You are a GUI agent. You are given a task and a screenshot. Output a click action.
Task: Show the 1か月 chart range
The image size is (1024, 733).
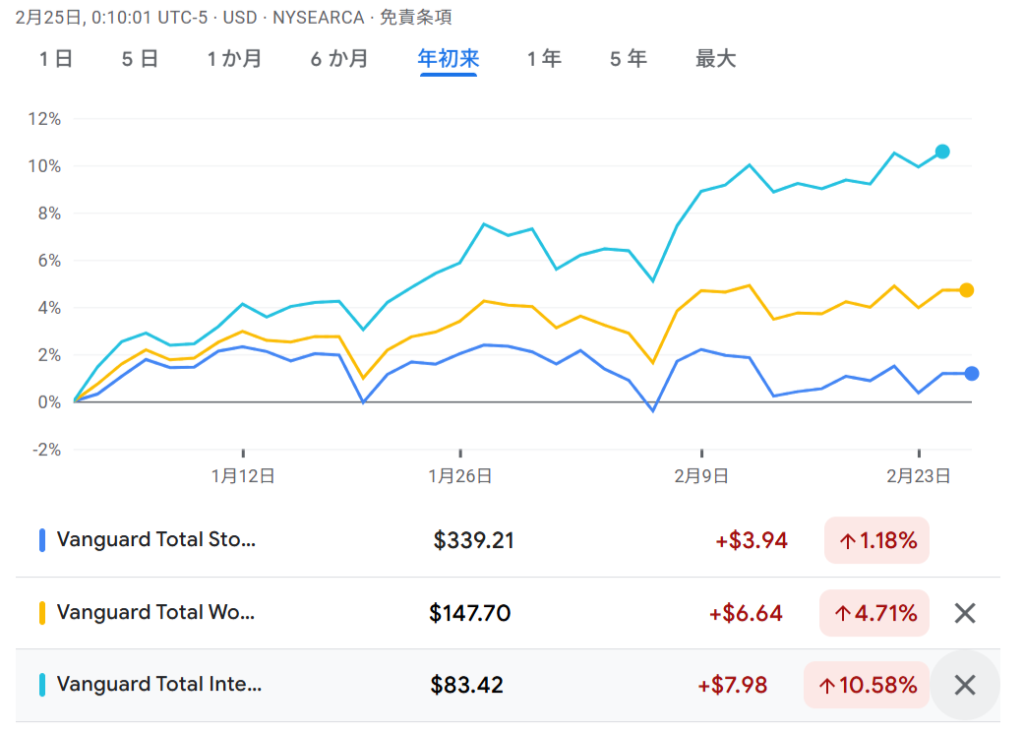click(x=234, y=59)
